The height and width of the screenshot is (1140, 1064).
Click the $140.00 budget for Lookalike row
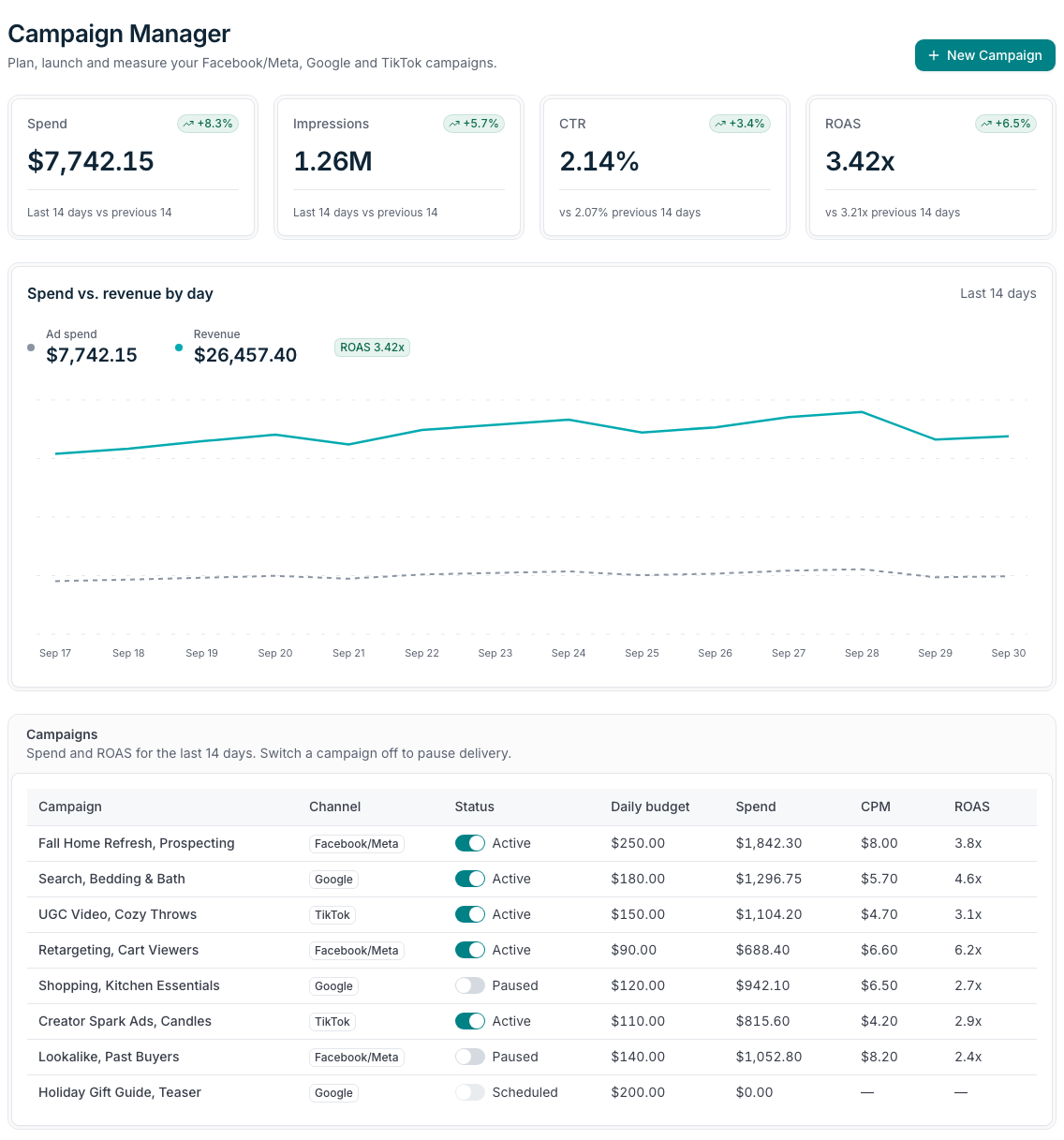pos(638,1057)
